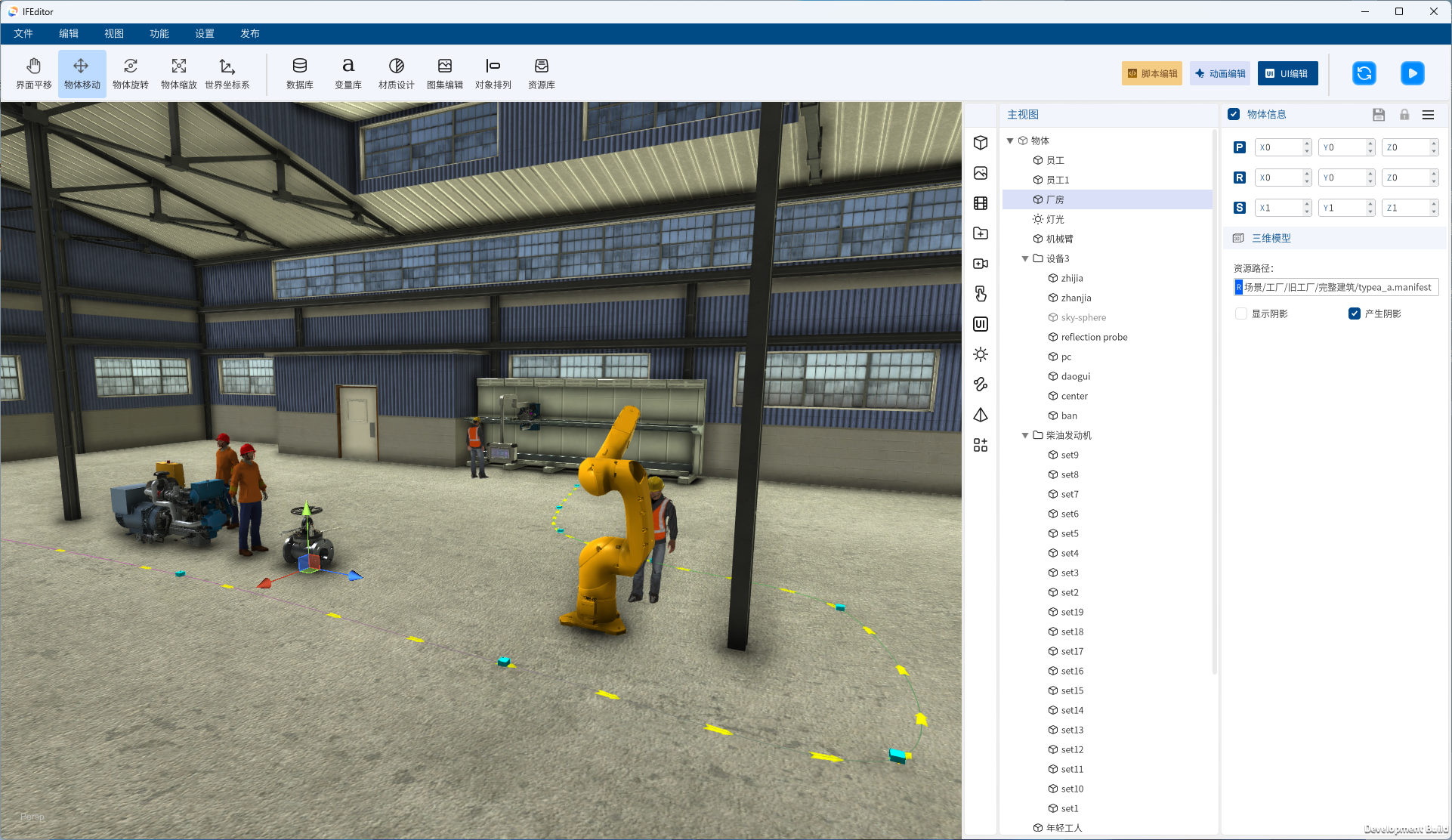Click the film strip sidebar icon
1452x840 pixels.
pyautogui.click(x=981, y=203)
